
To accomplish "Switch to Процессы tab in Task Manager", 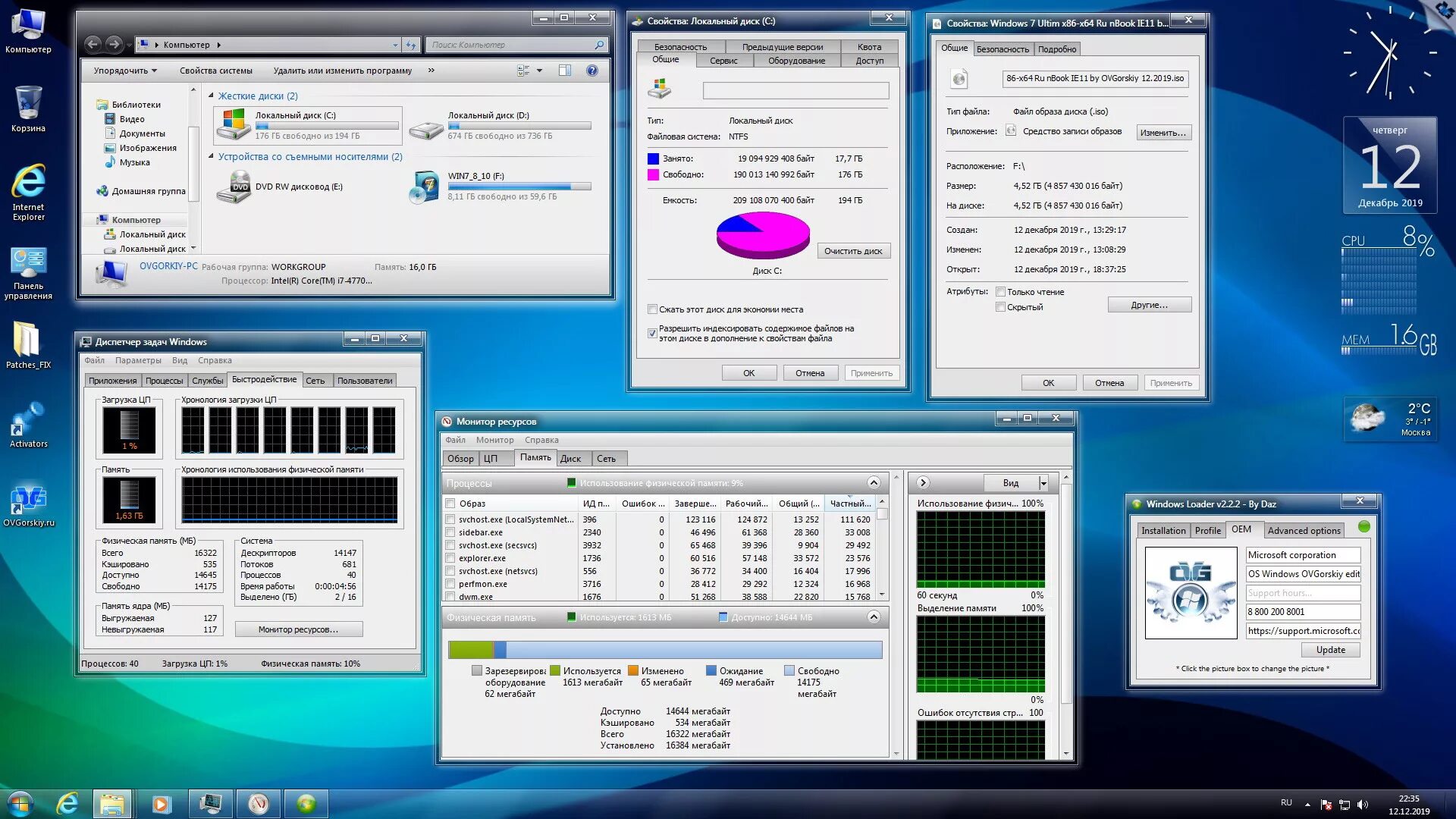I will coord(164,381).
